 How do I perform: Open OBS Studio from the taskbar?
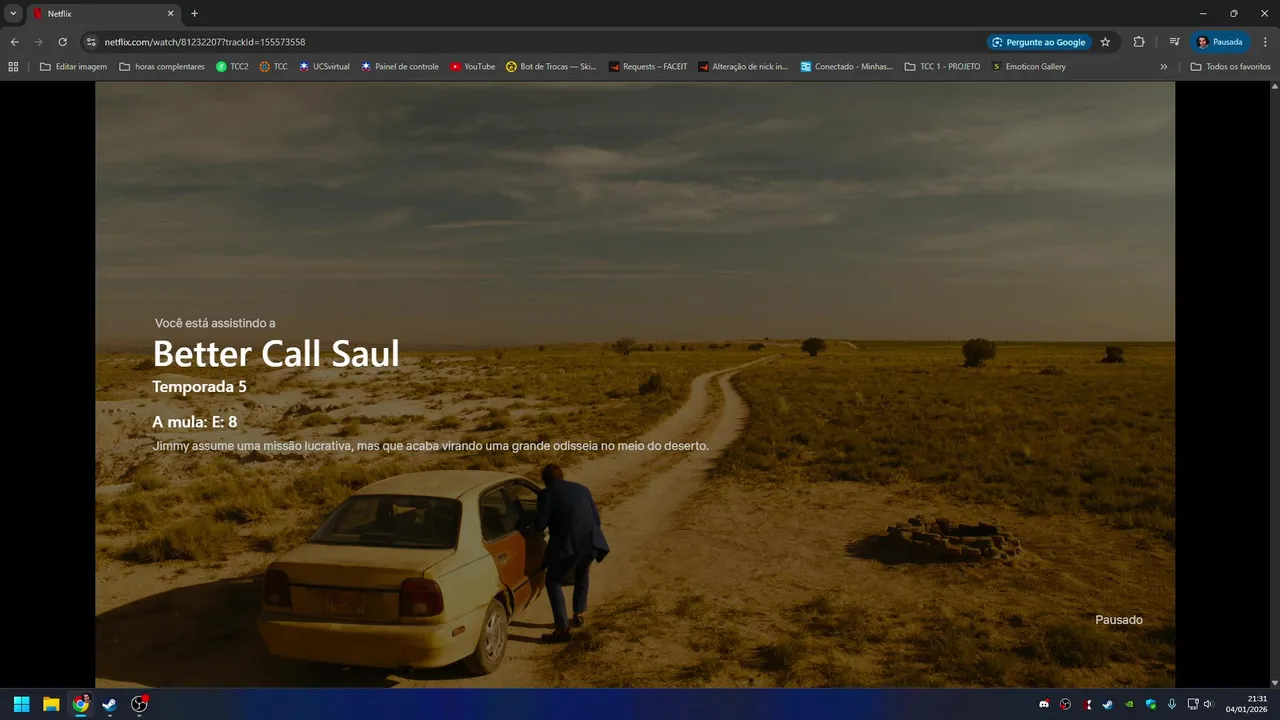point(139,704)
